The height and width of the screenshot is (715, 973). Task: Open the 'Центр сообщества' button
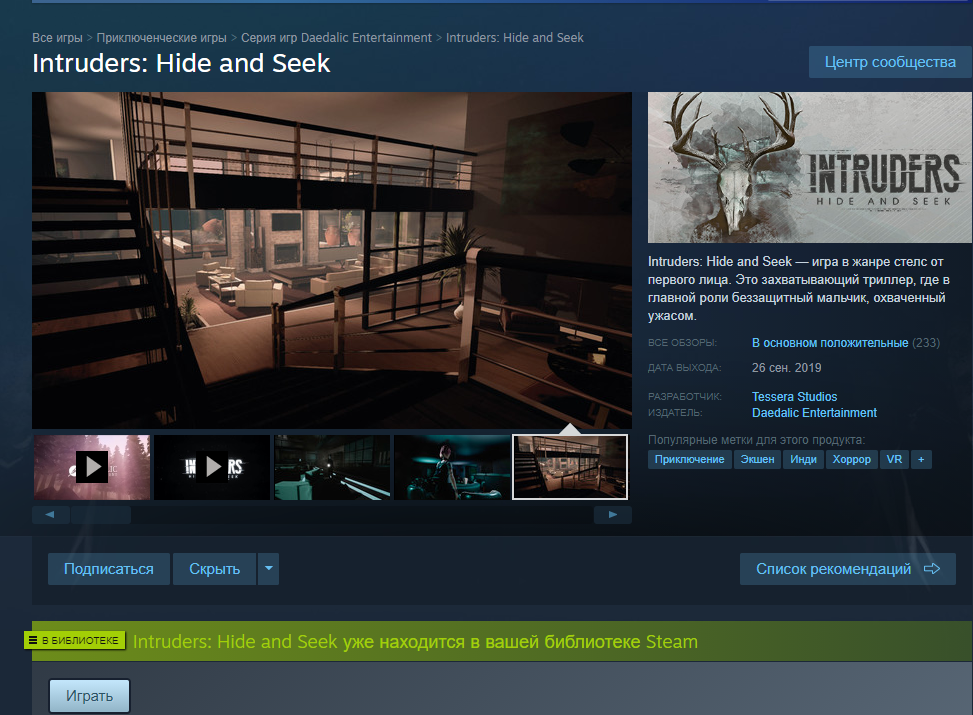point(890,62)
